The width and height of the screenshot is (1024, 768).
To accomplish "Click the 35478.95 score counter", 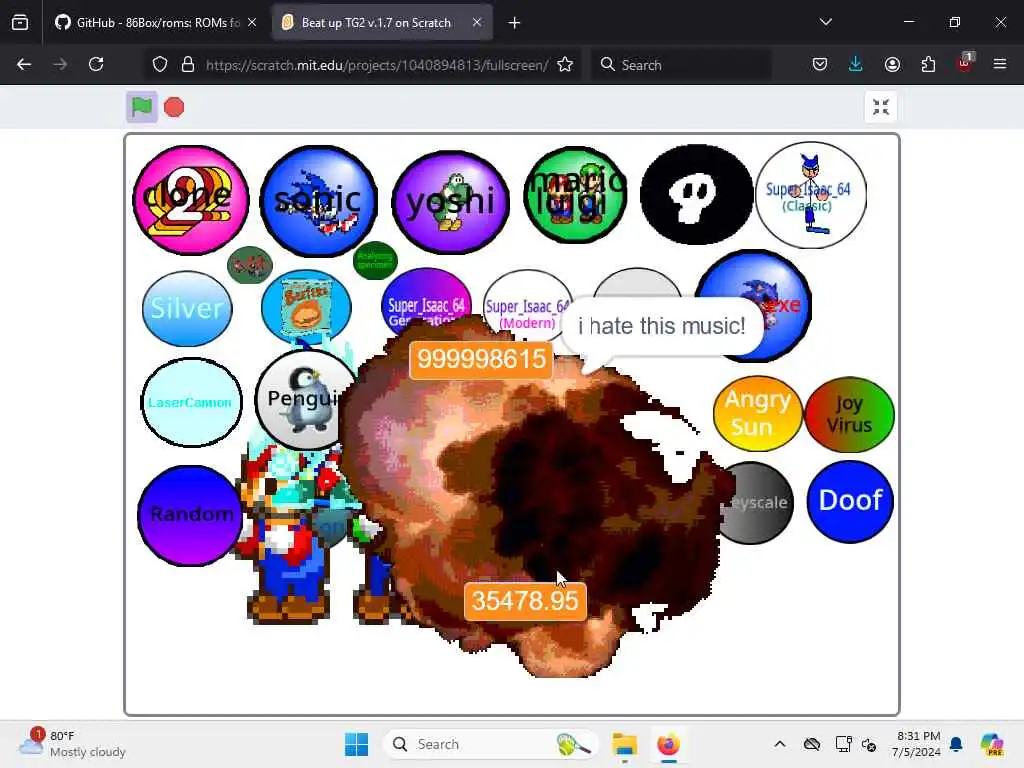I will 525,601.
